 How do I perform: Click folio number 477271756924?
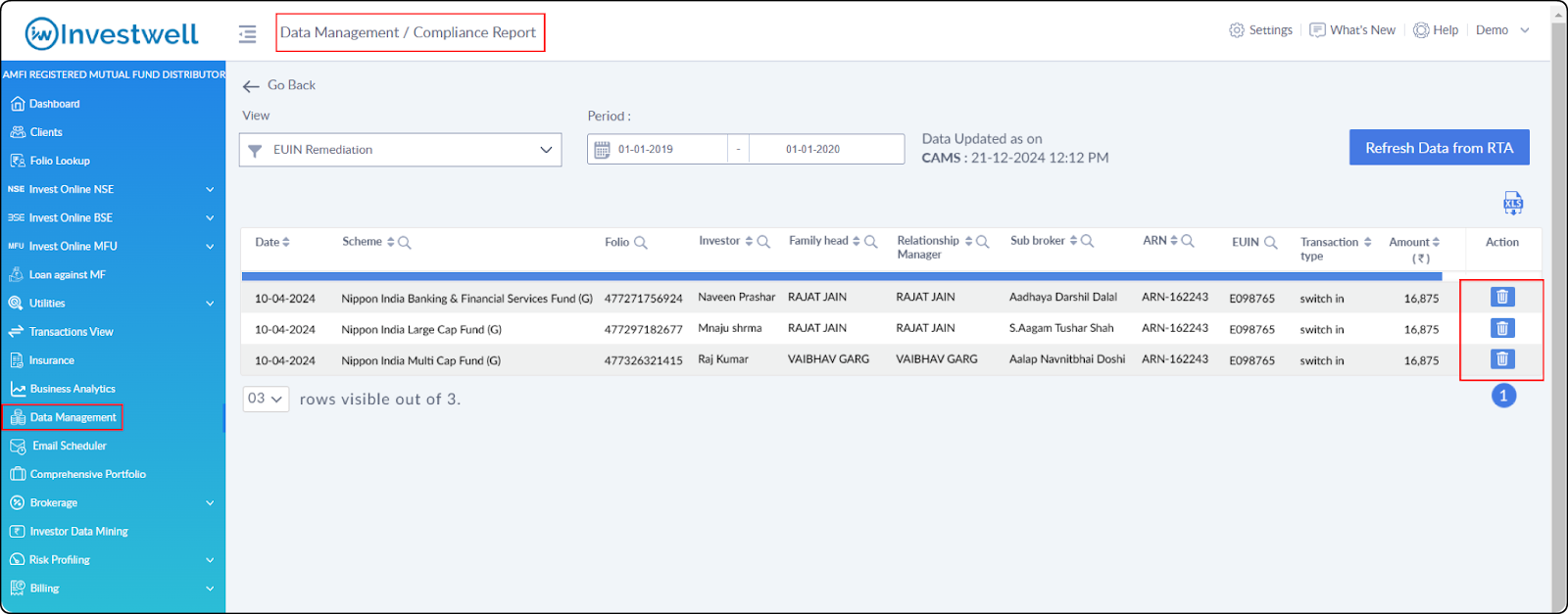coord(643,299)
